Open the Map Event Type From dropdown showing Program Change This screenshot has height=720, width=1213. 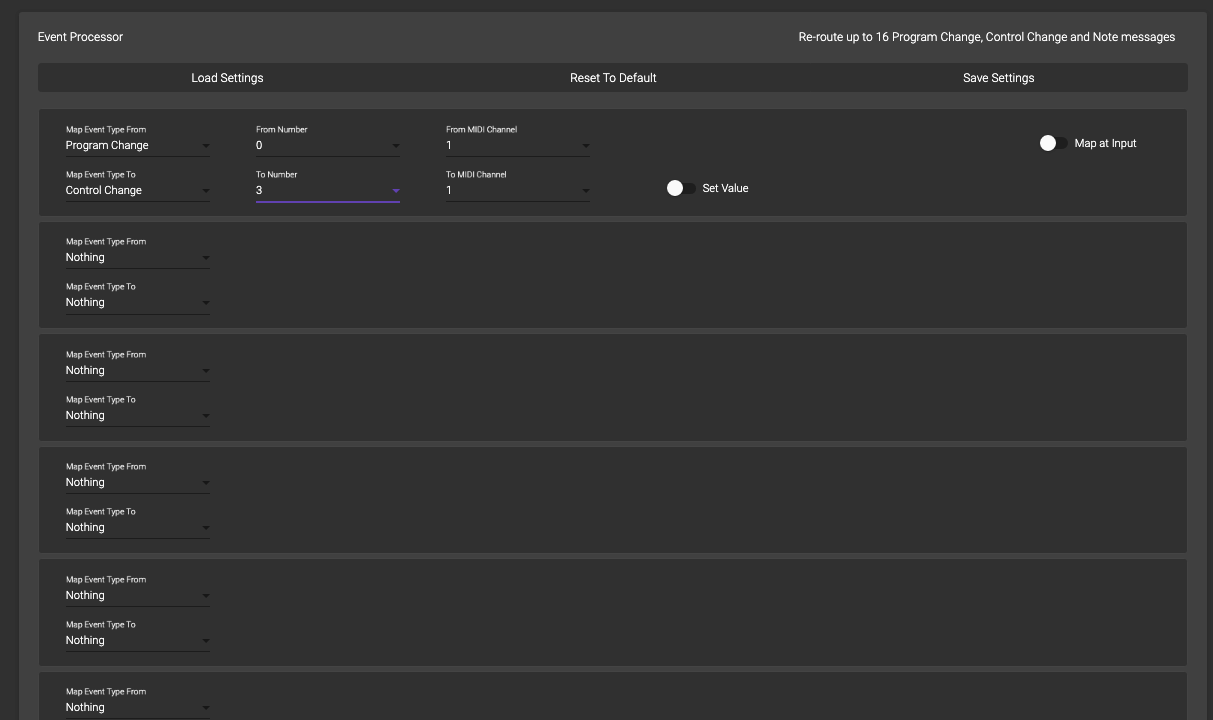138,145
